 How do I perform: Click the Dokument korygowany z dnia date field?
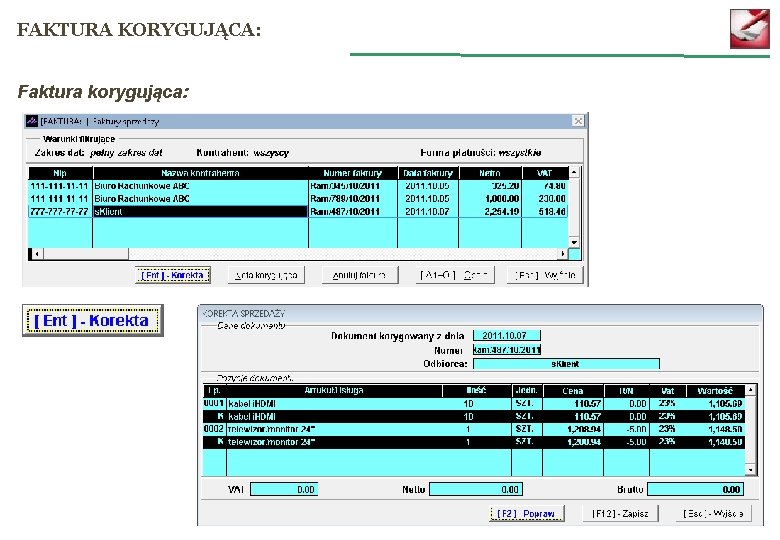506,336
